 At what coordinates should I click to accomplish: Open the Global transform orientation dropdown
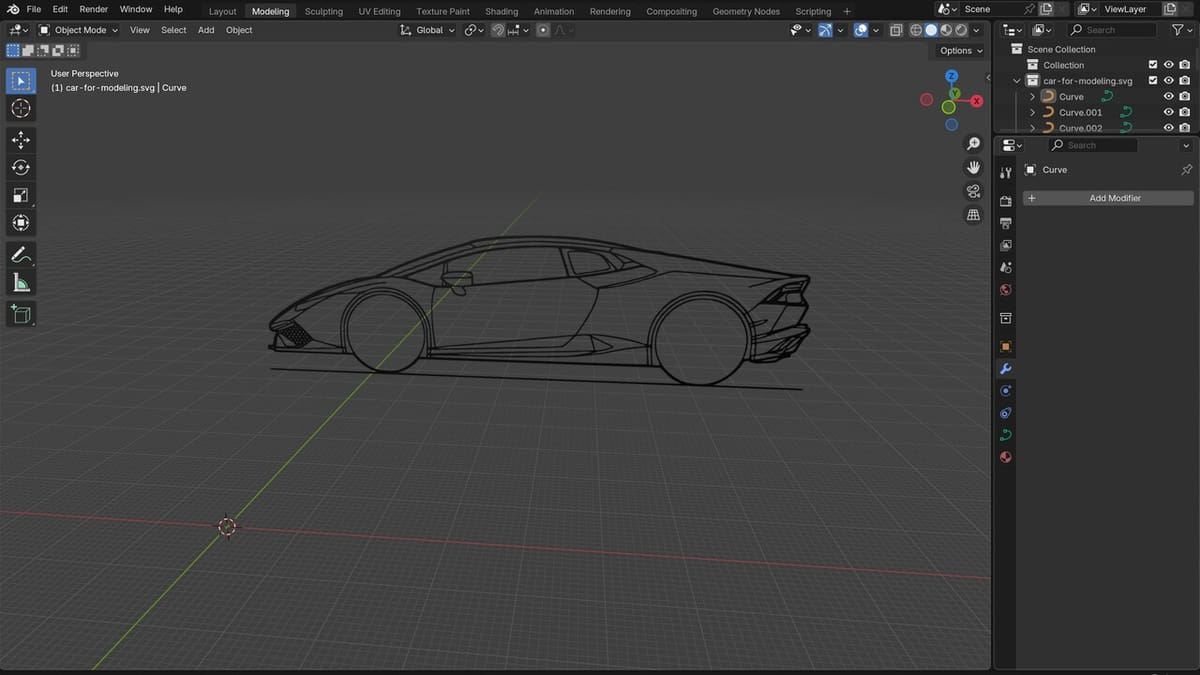pos(428,30)
